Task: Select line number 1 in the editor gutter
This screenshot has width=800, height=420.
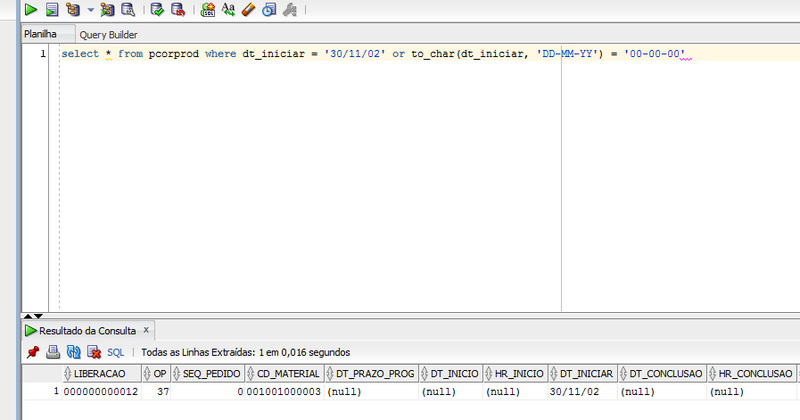Action: (43, 54)
